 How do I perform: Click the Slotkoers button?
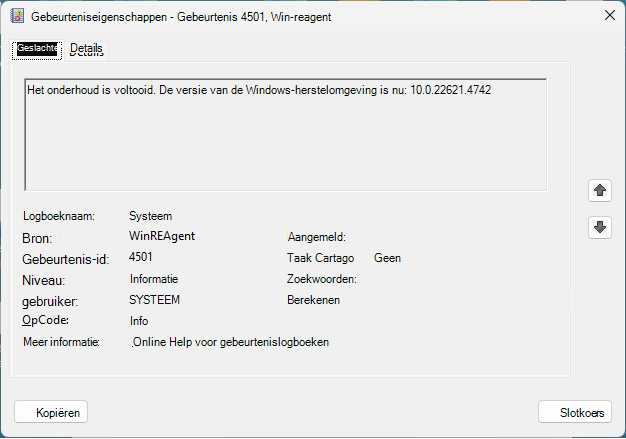point(575,412)
